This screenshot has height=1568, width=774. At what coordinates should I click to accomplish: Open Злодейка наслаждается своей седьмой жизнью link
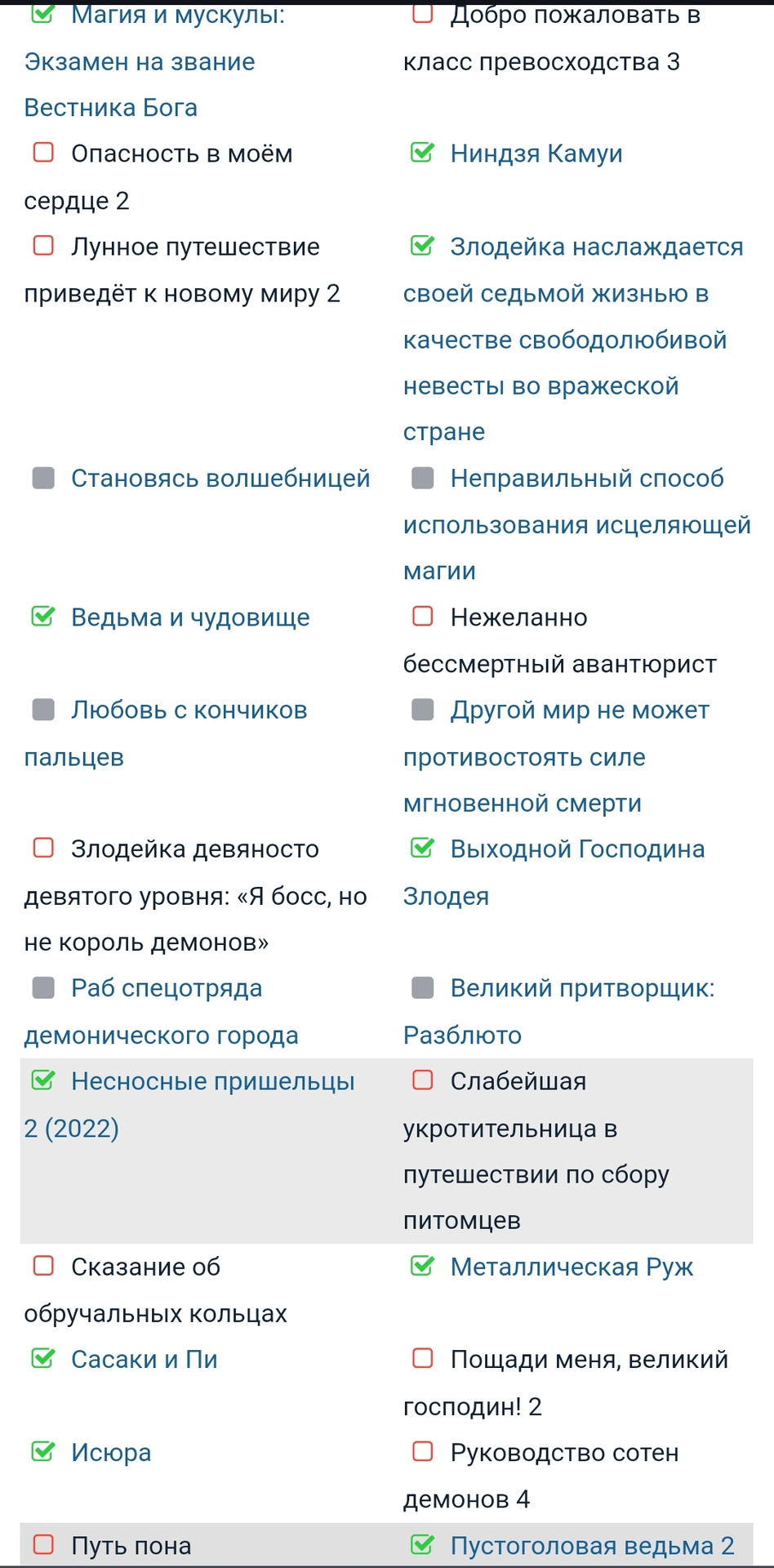coord(596,247)
